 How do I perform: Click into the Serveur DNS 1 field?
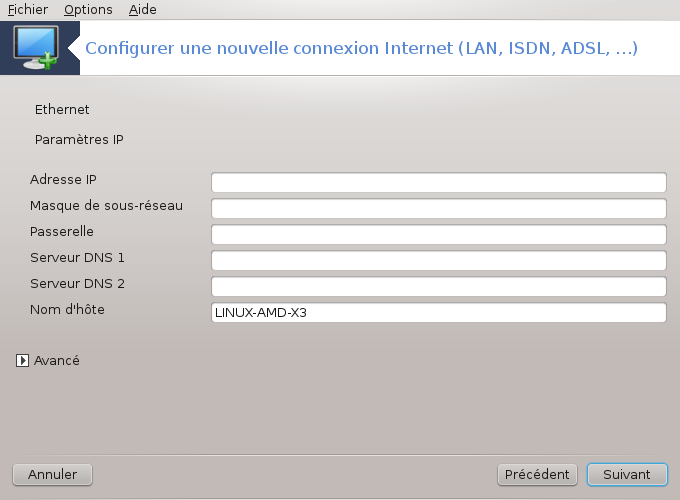coord(438,260)
